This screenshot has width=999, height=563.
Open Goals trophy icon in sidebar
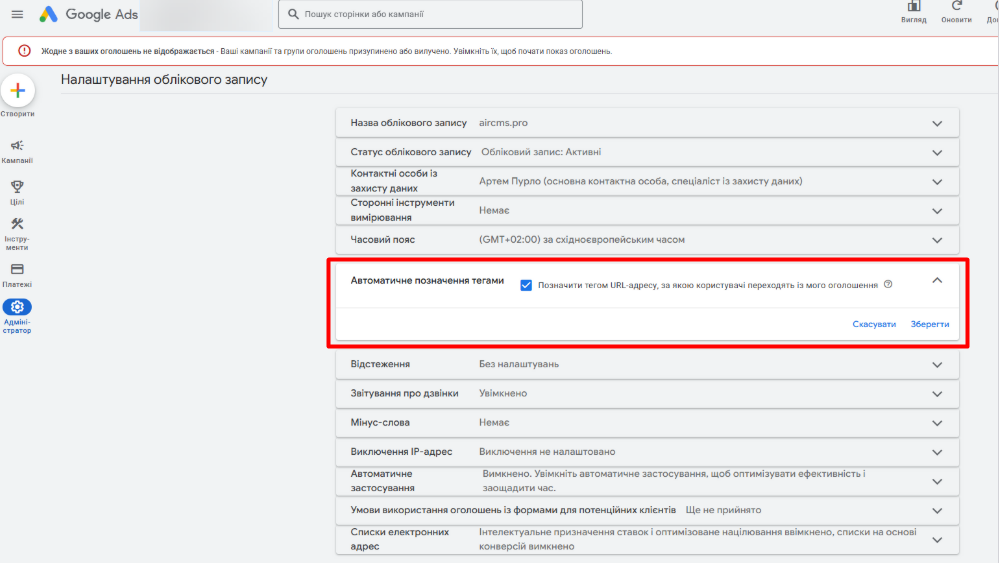point(17,187)
